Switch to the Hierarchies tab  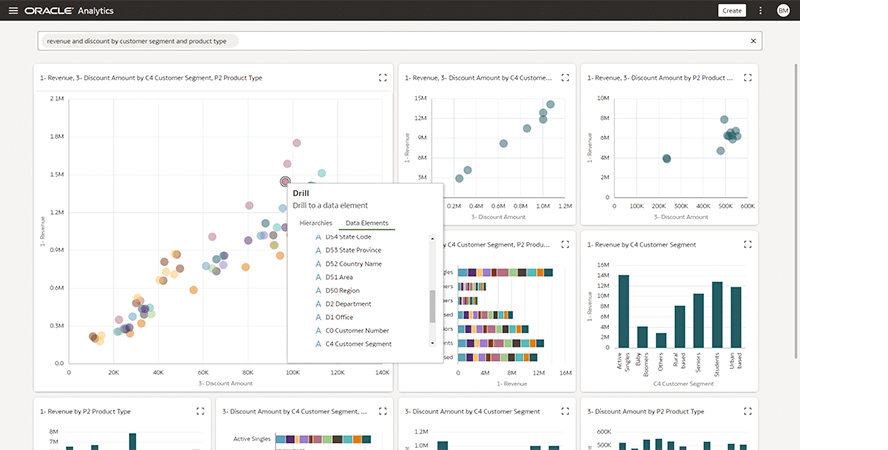(315, 223)
